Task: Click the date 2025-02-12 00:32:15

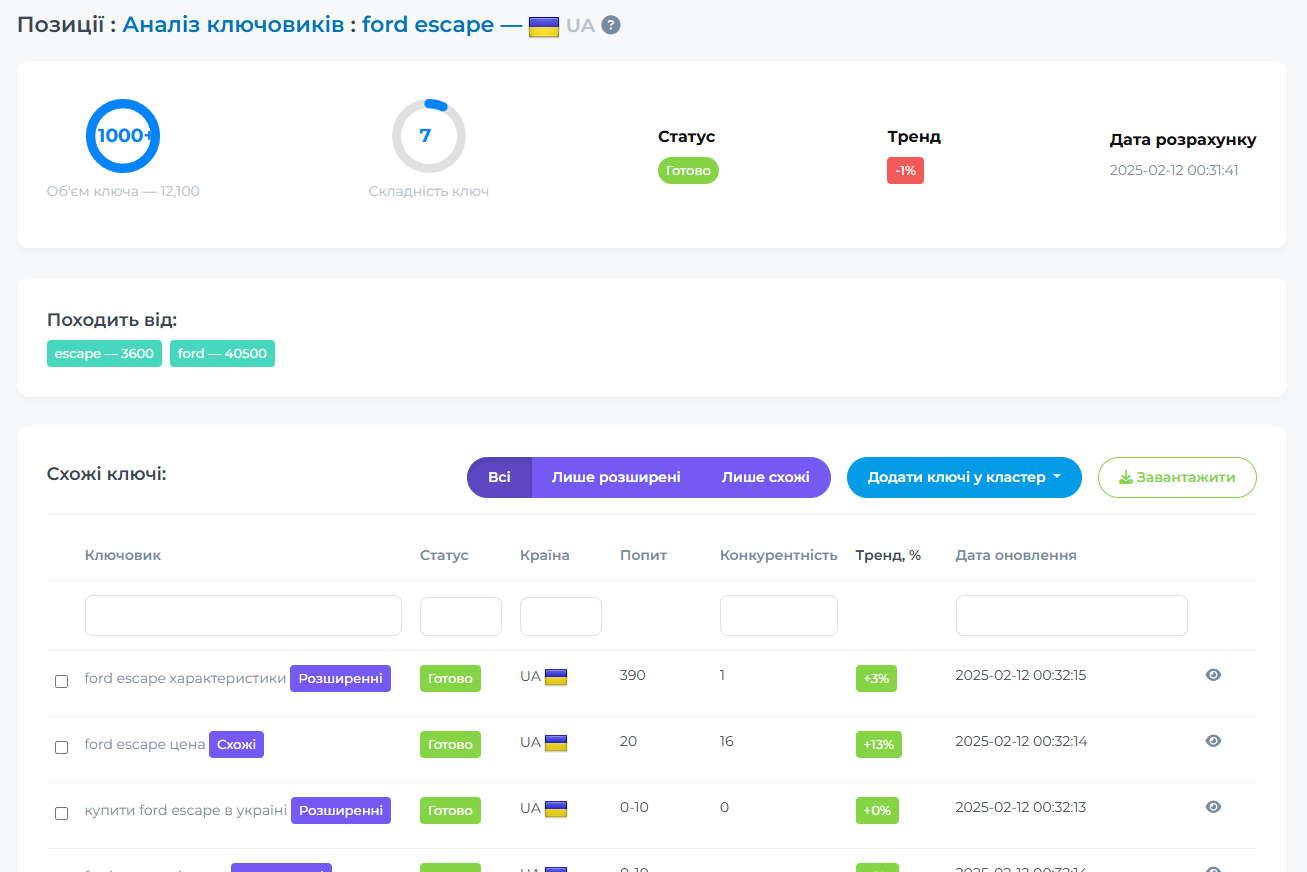Action: click(1021, 675)
